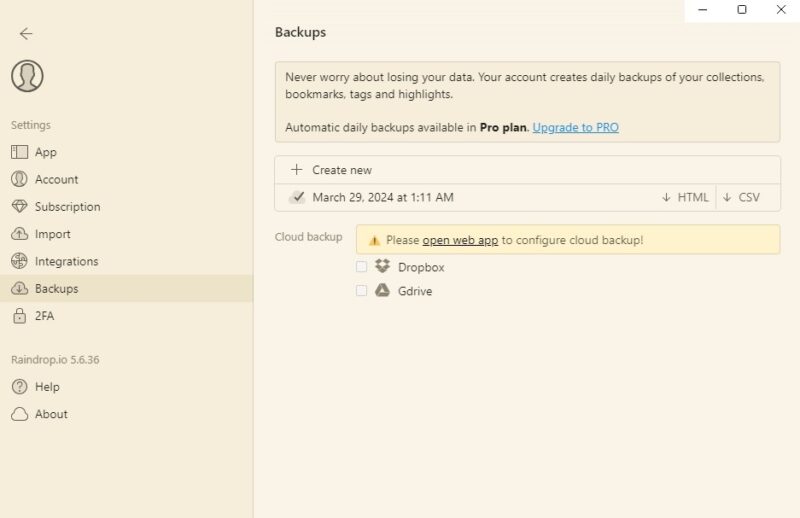
Task: Click the Settings section header
Action: tap(31, 125)
